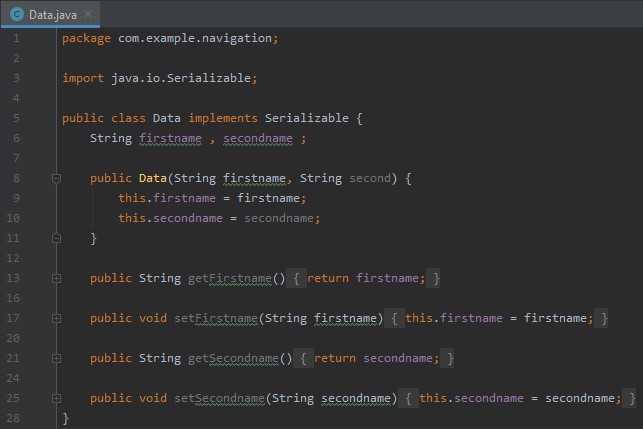Click folded 'this.secondname = secondname;' setter body
This screenshot has width=643, height=429.
coord(520,398)
